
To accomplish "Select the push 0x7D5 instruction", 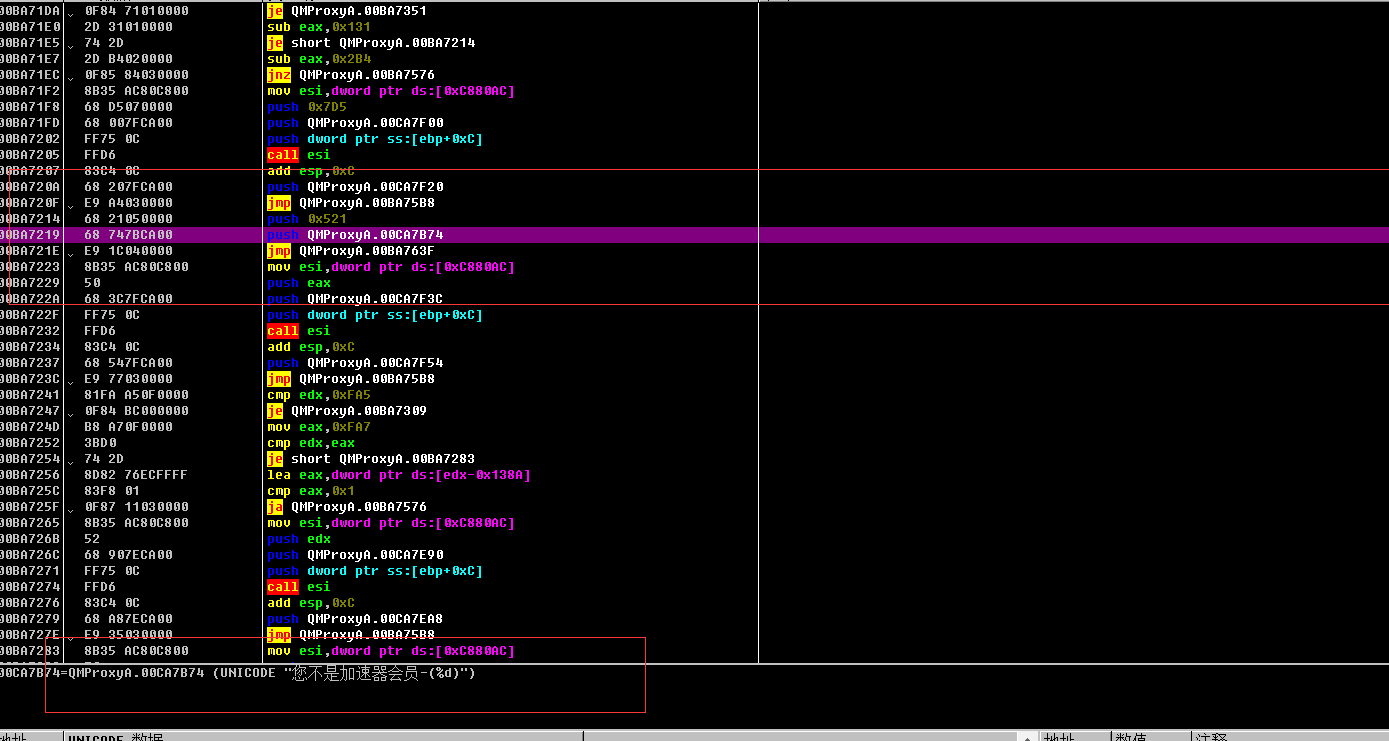I will tap(307, 107).
